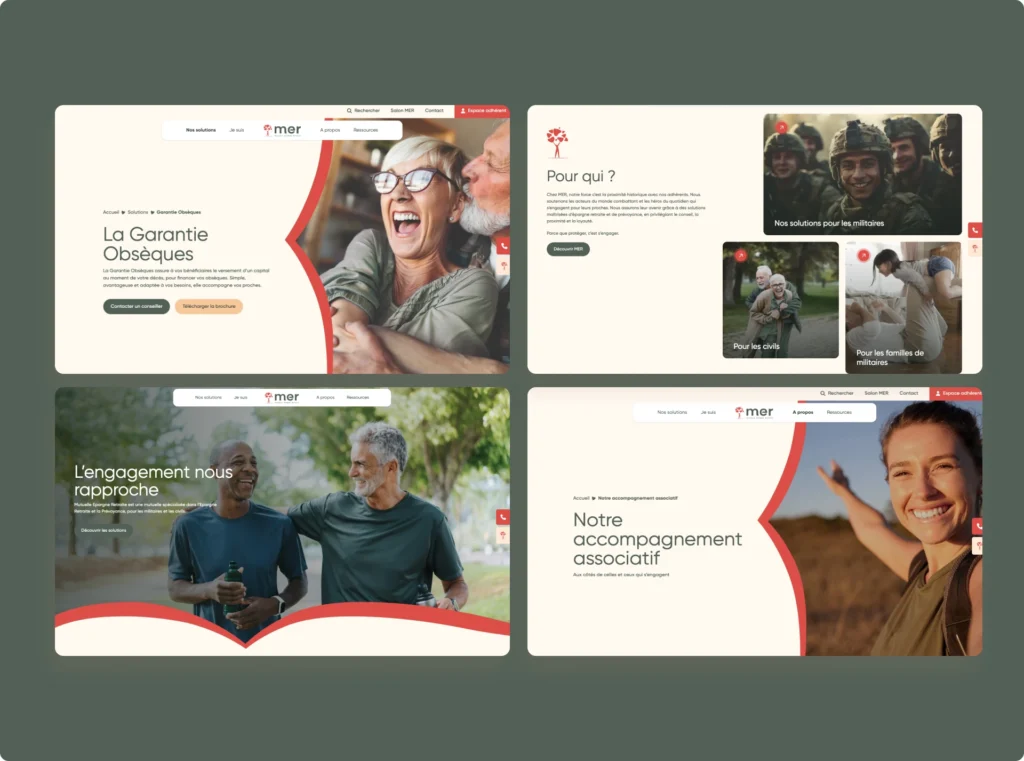The image size is (1024, 761).
Task: Click the Découvrir MER button
Action: coord(568,249)
